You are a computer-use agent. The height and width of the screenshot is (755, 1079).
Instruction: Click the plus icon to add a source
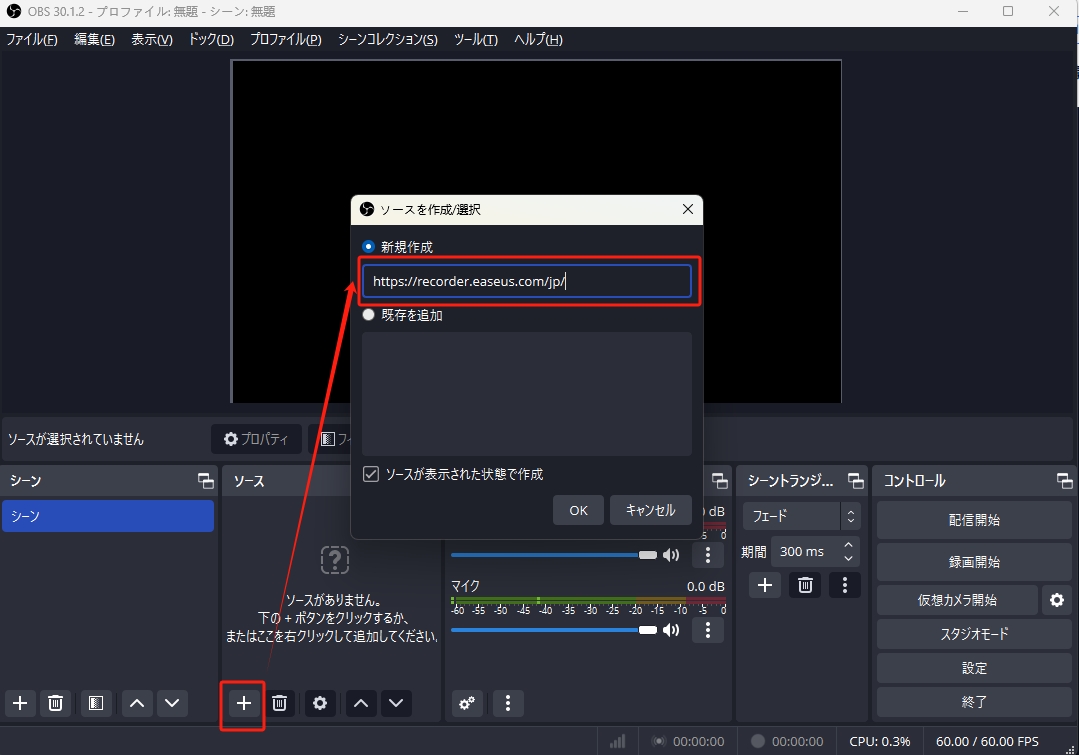(242, 703)
